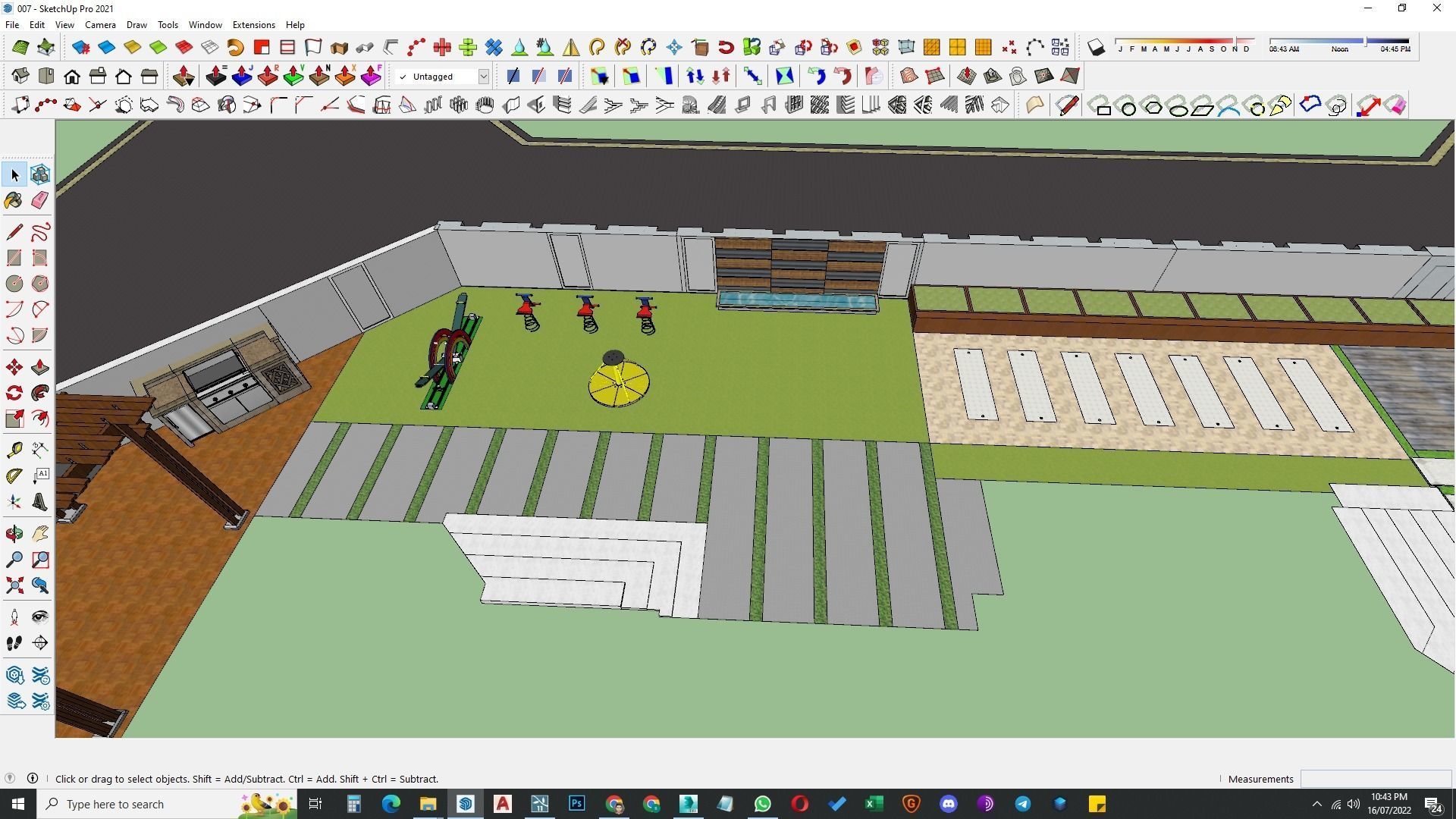
Task: Select the Tape Measure tool
Action: [x=14, y=450]
